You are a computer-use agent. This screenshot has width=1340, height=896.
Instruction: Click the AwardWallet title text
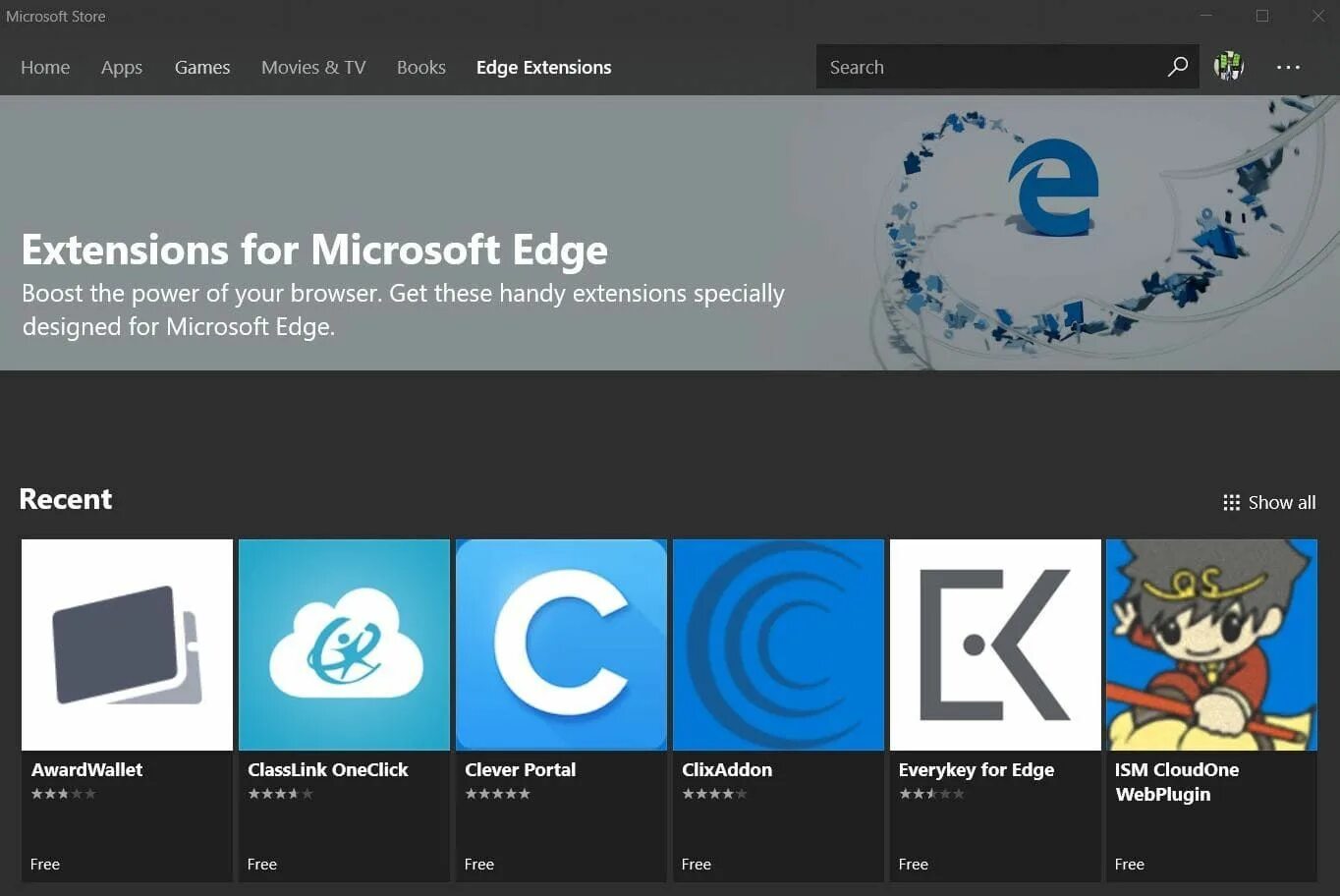coord(86,769)
